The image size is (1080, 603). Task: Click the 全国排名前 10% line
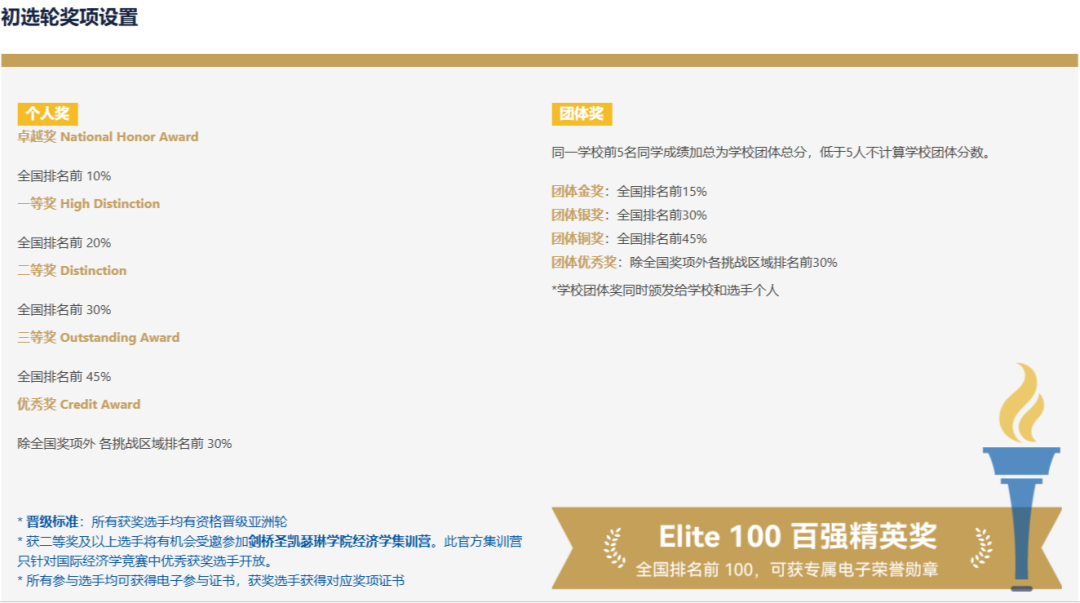[64, 176]
